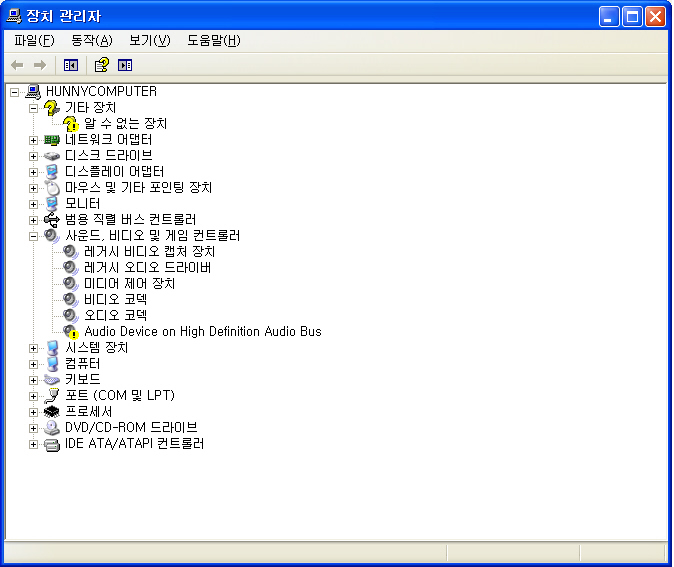
Task: Collapse the 기타 장치 category
Action: pos(33,108)
